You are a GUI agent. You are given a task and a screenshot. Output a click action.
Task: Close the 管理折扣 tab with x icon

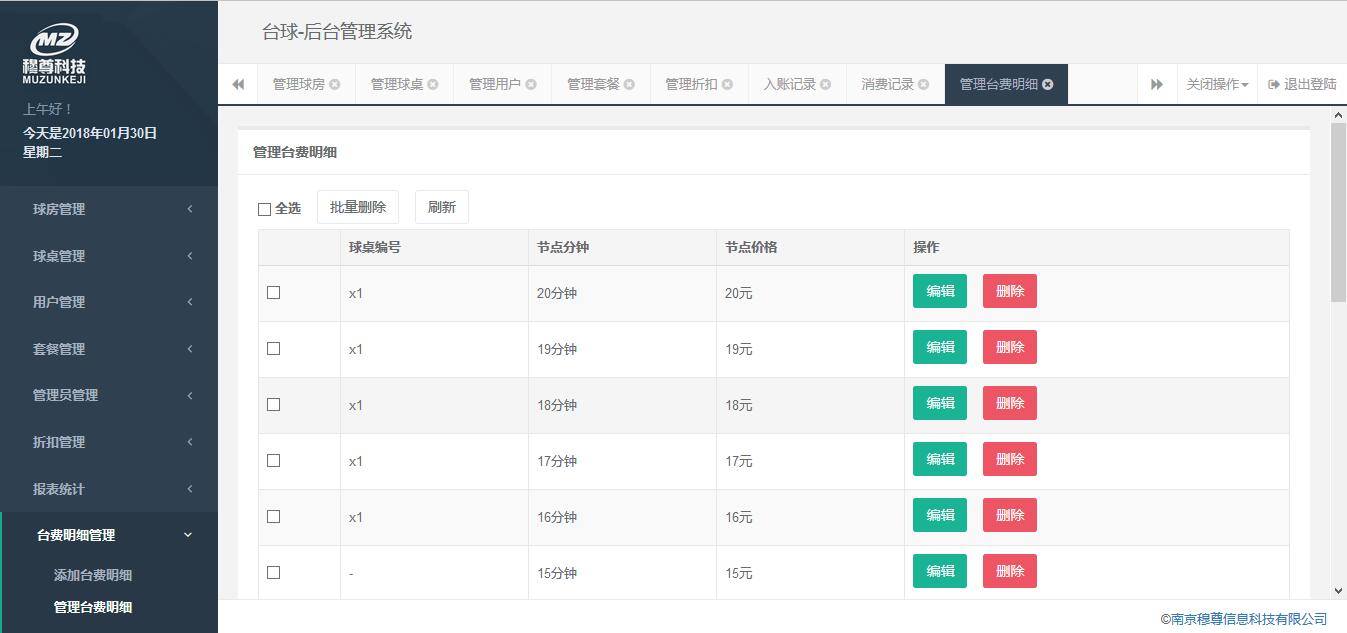pos(728,85)
